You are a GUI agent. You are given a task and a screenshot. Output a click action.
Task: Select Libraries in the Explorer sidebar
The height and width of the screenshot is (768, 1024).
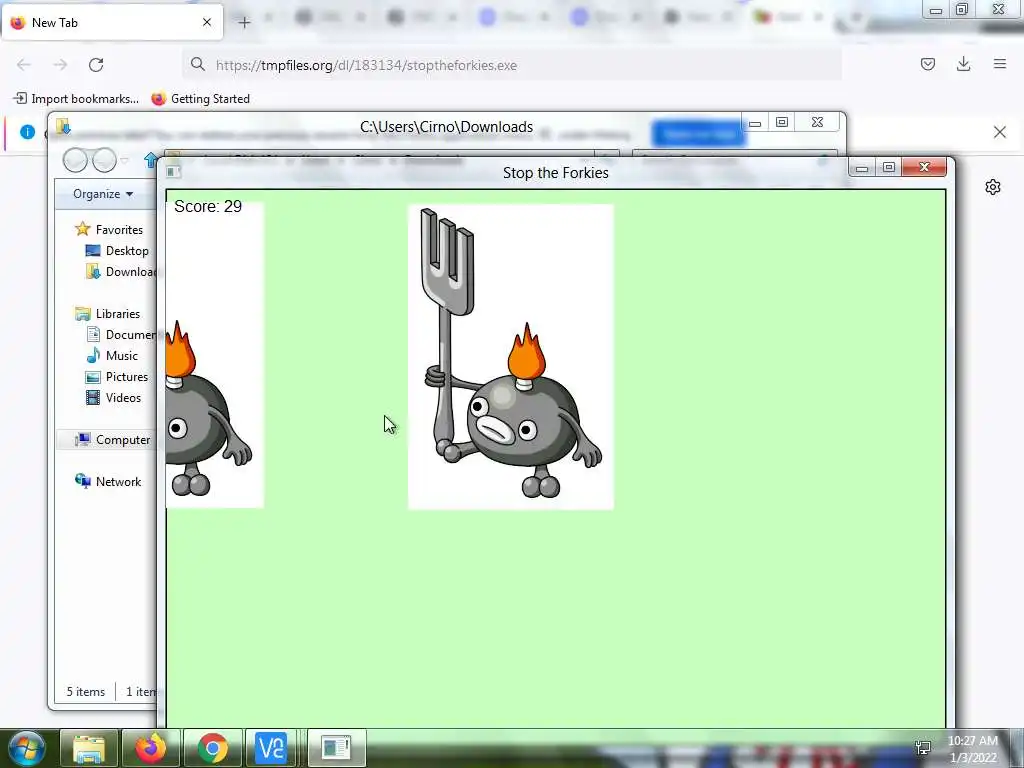pos(108,313)
